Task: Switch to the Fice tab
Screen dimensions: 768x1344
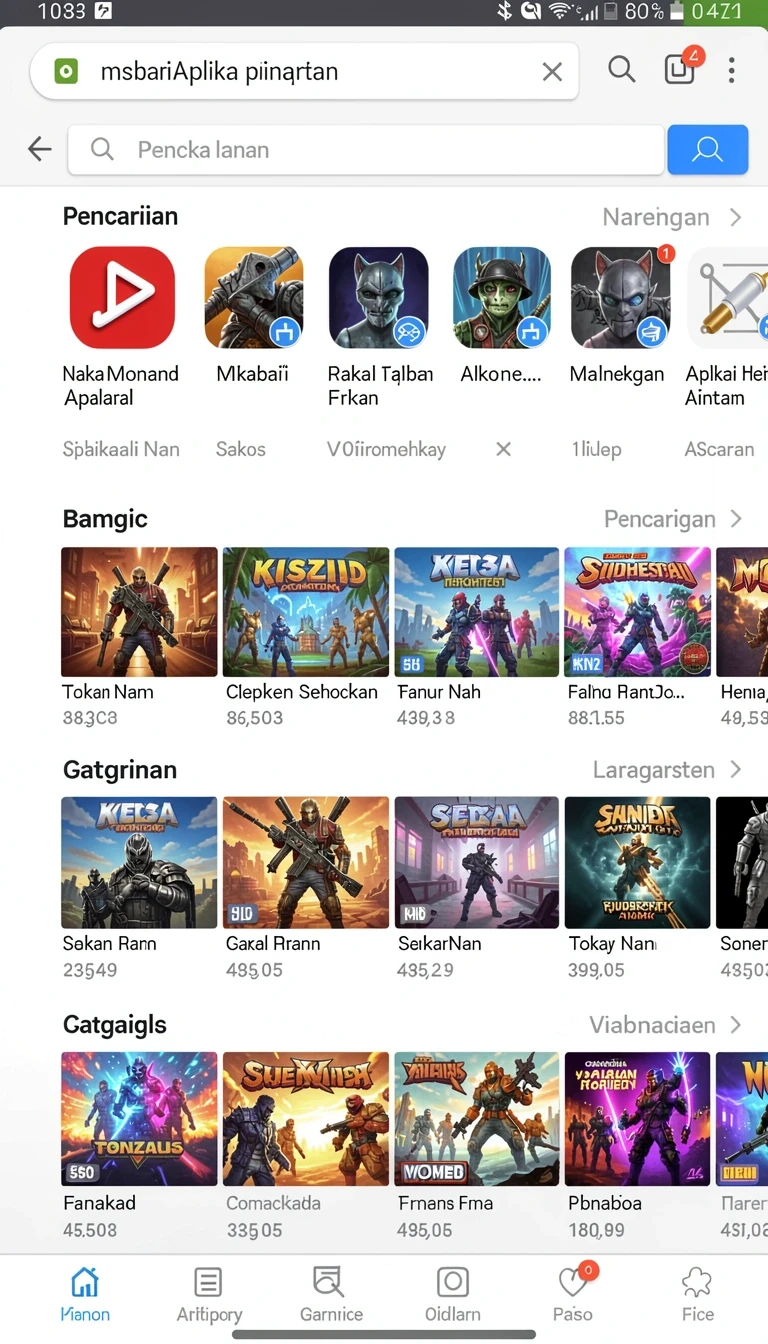Action: [x=697, y=1294]
